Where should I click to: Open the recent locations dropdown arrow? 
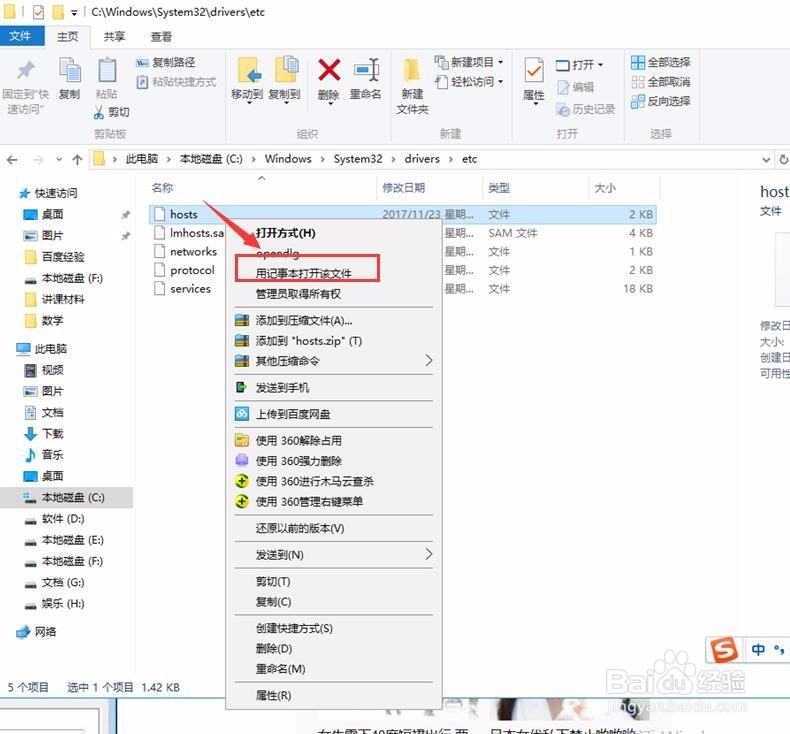59,160
